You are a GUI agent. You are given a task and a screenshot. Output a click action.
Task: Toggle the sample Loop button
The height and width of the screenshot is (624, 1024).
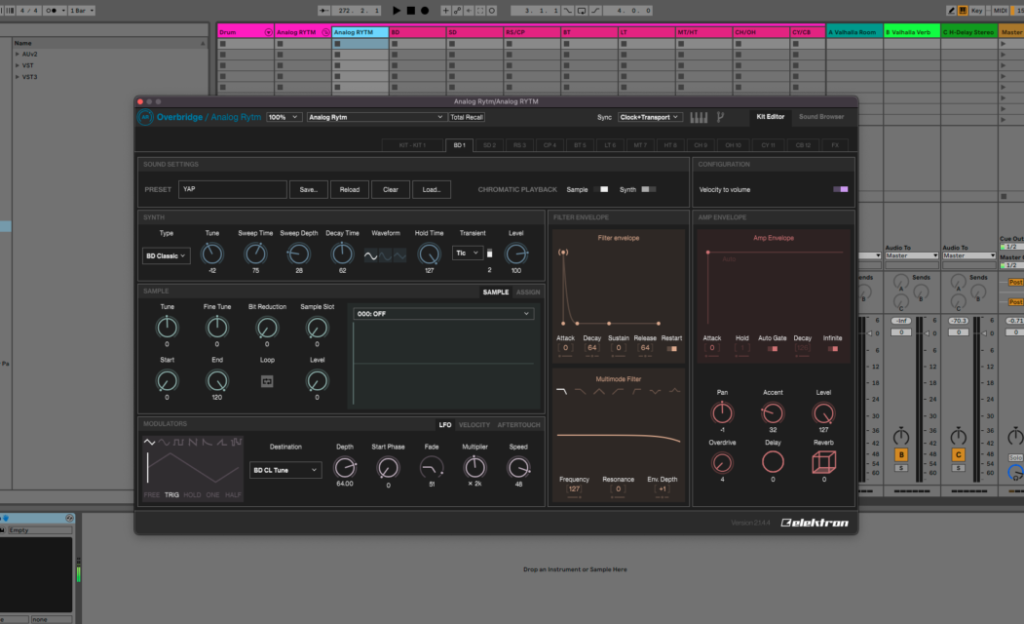(x=267, y=381)
